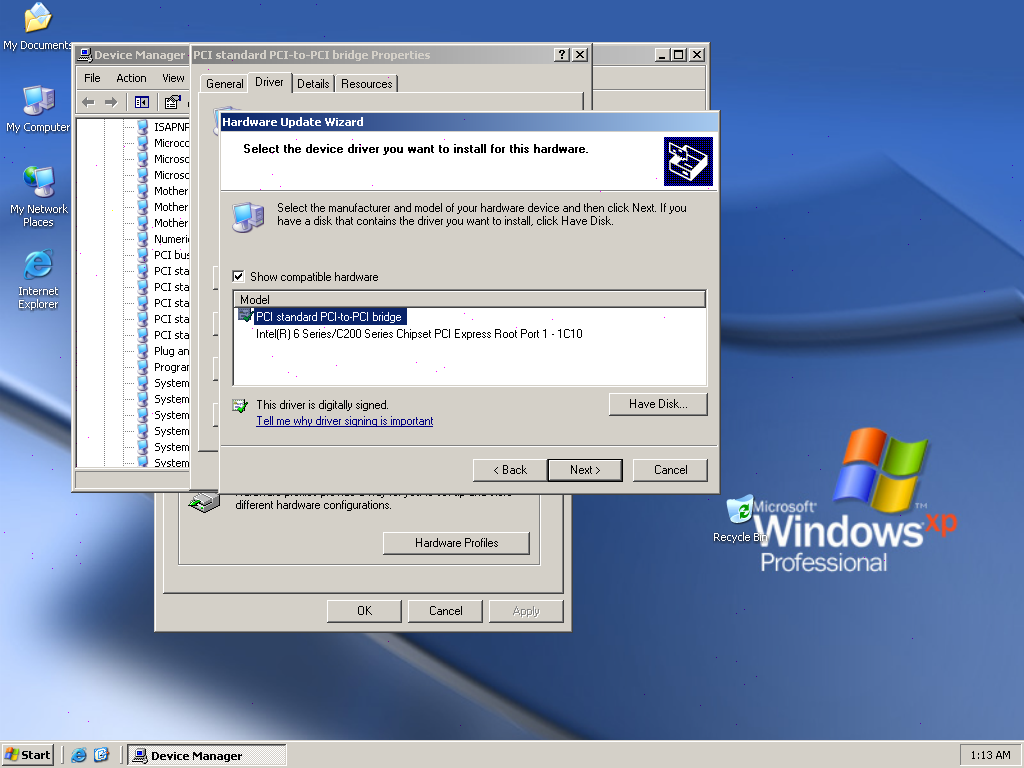This screenshot has height=768, width=1024.
Task: Select Intel 6 Series PCI Express Root Port model
Action: [419, 334]
